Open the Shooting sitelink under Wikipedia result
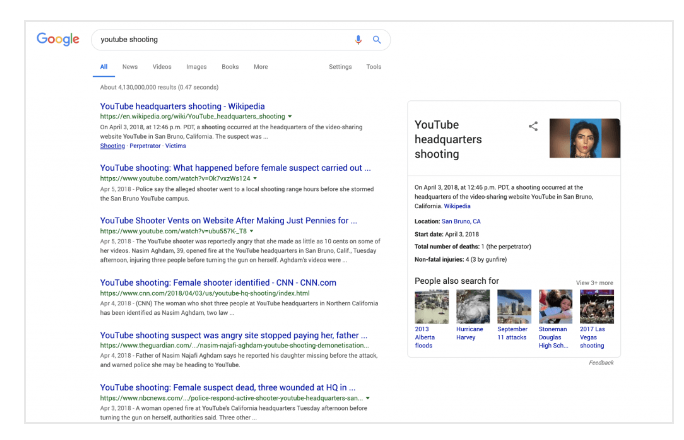The height and width of the screenshot is (440, 684). click(113, 146)
